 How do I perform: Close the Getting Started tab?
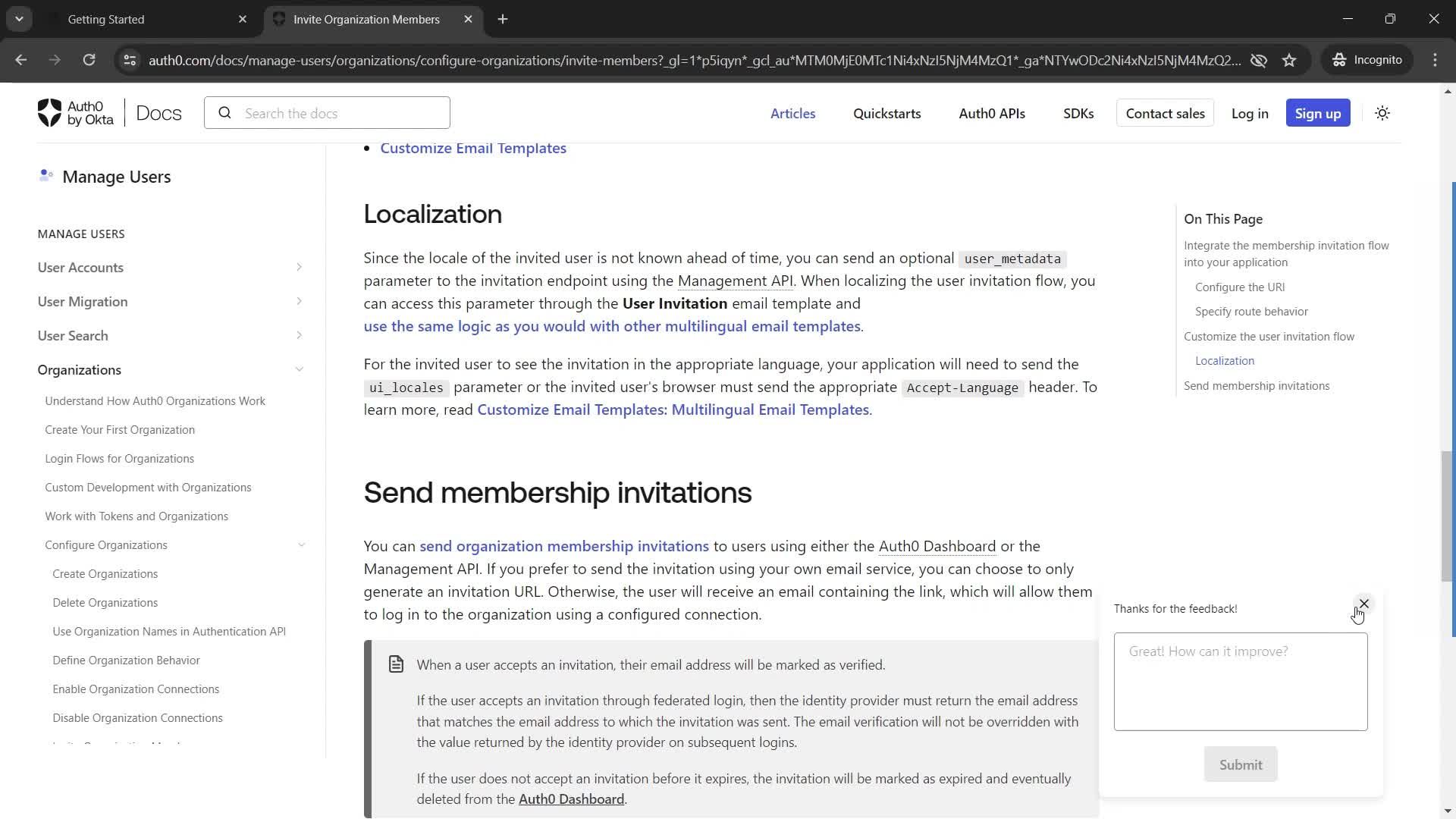[x=243, y=19]
